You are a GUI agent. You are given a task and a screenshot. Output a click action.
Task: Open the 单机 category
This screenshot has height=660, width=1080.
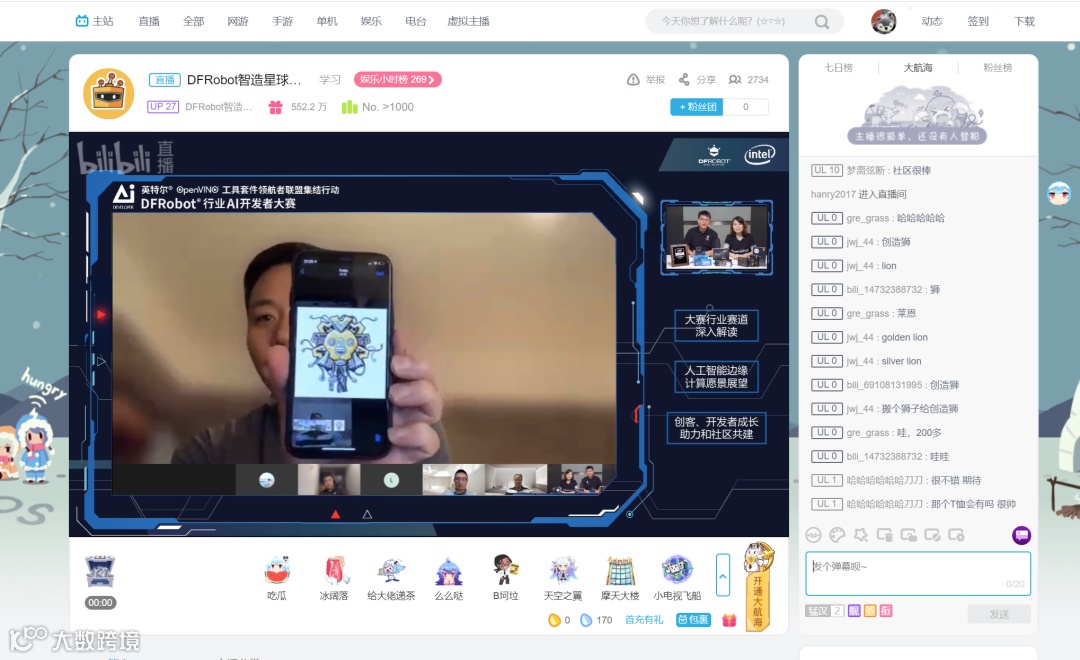pos(327,21)
